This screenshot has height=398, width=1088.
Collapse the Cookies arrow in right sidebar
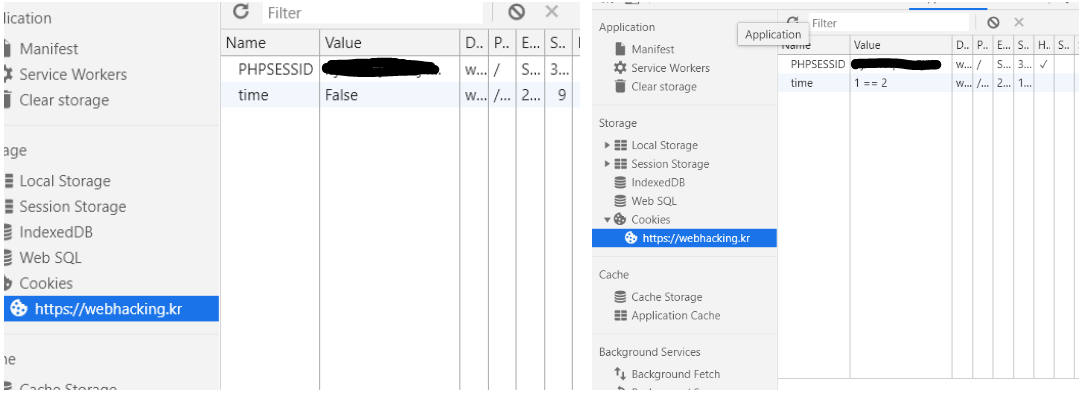607,220
